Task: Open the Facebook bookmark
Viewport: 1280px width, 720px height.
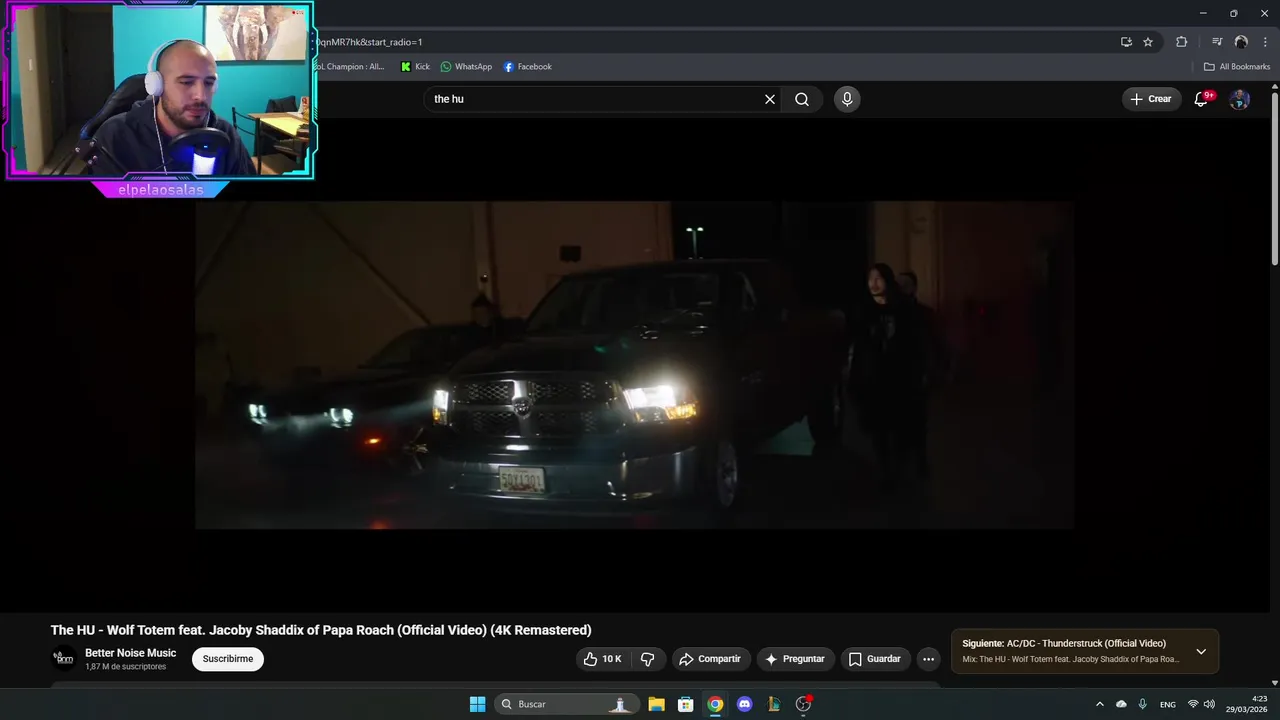Action: coord(527,67)
